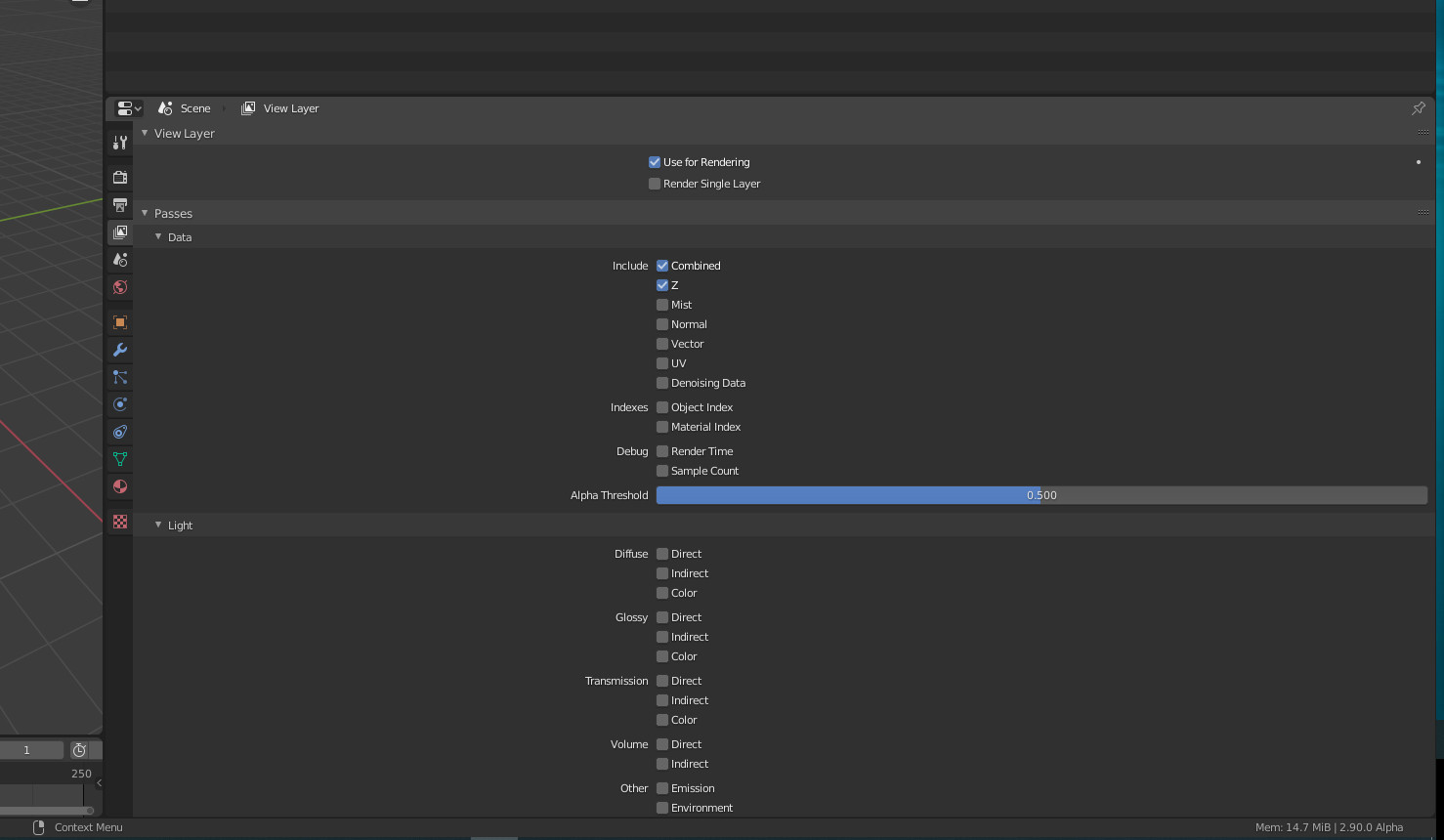Enable Render Time debug pass
The image size is (1444, 840).
662,451
